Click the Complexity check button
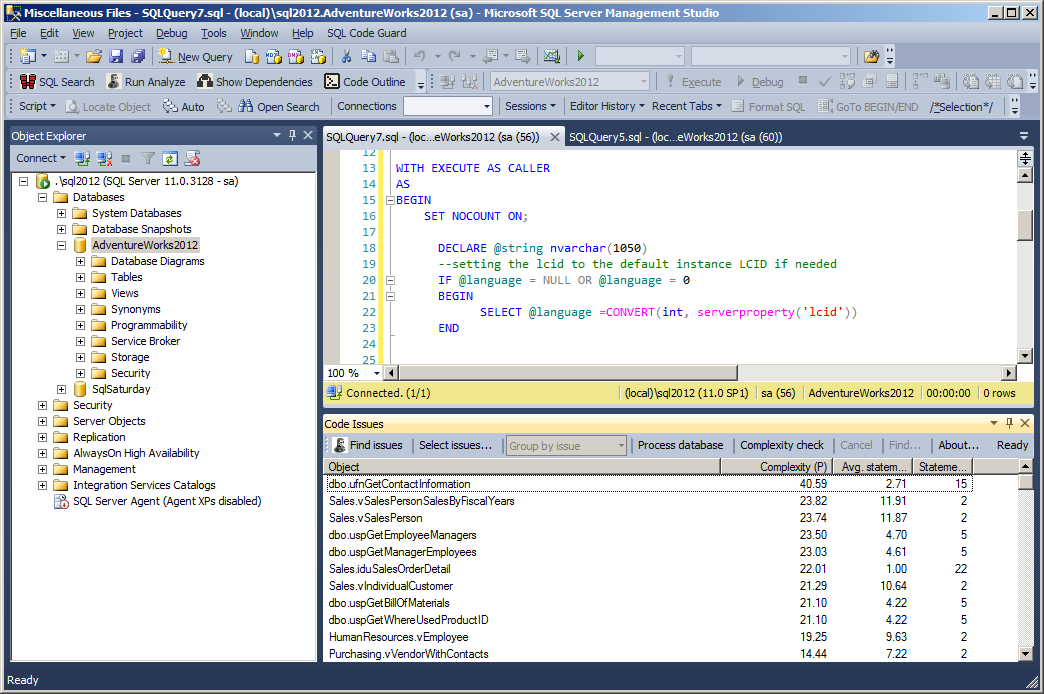The height and width of the screenshot is (694, 1044). click(782, 445)
